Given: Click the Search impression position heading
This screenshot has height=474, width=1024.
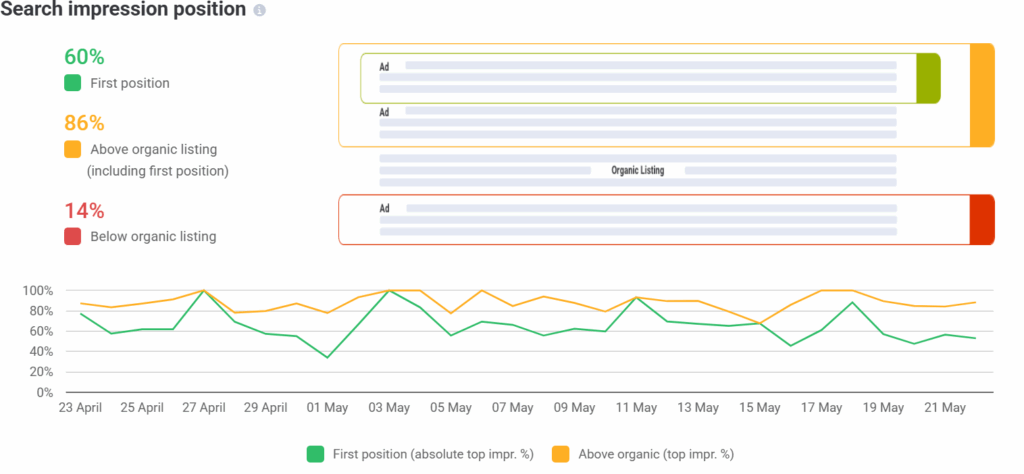Looking at the screenshot, I should pos(124,11).
